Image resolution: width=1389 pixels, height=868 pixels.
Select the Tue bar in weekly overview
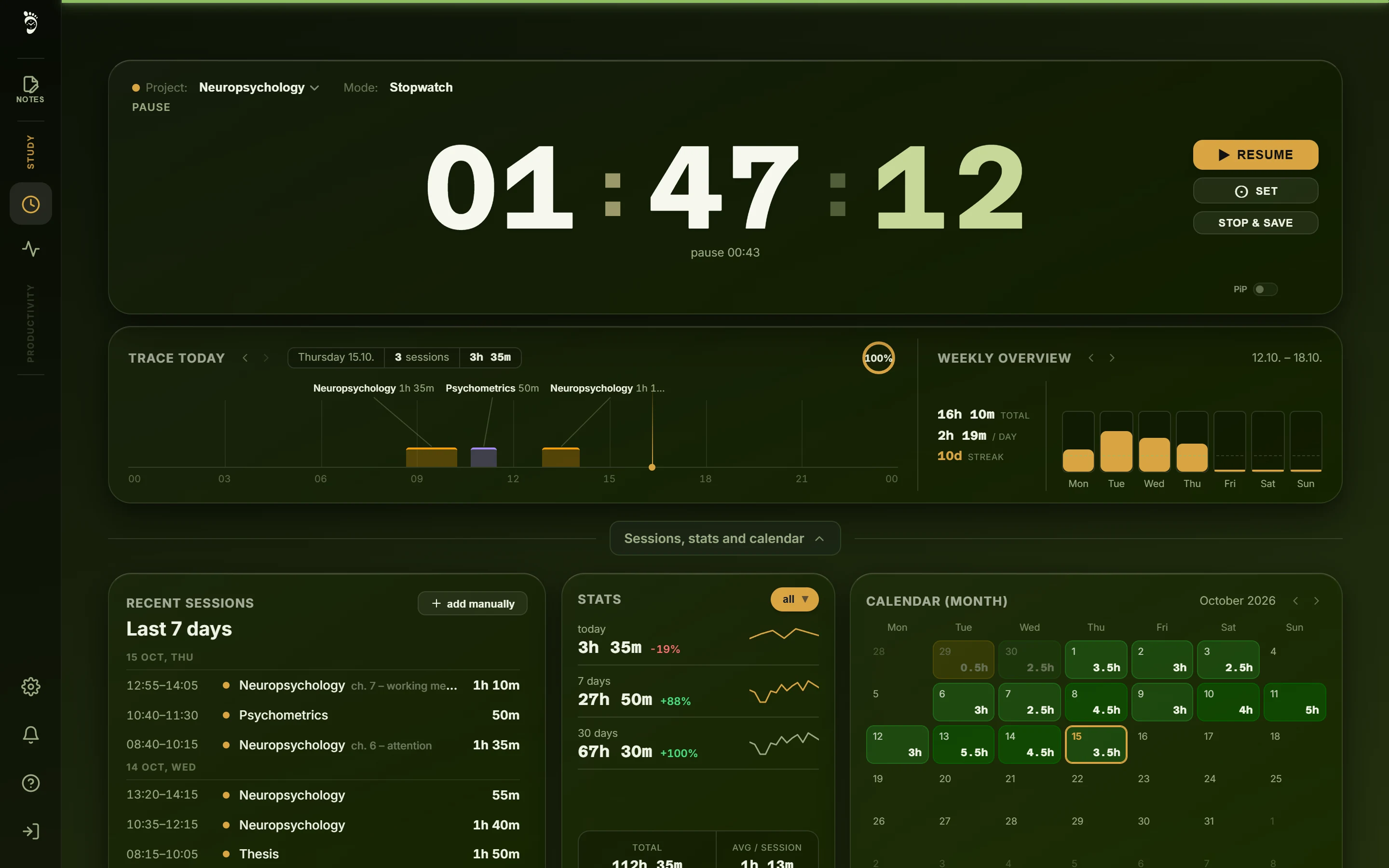(x=1116, y=441)
